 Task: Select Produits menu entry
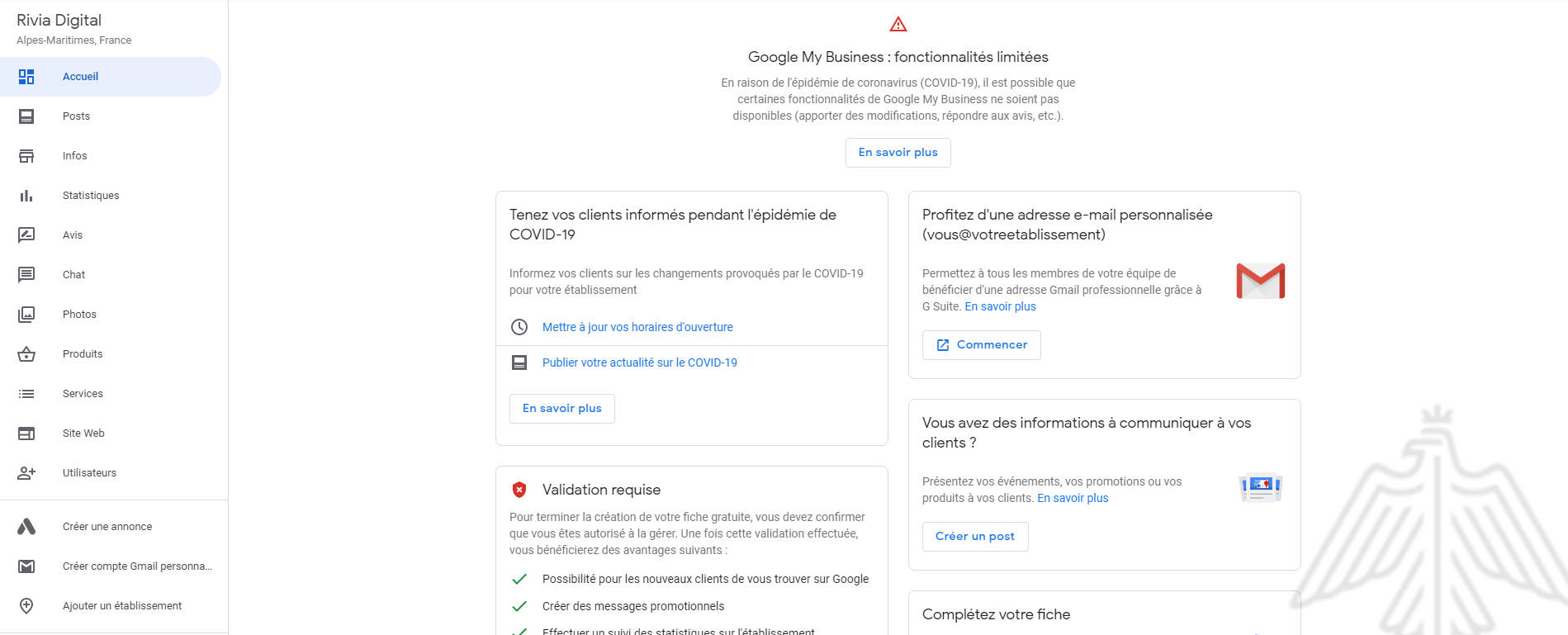pyautogui.click(x=111, y=354)
